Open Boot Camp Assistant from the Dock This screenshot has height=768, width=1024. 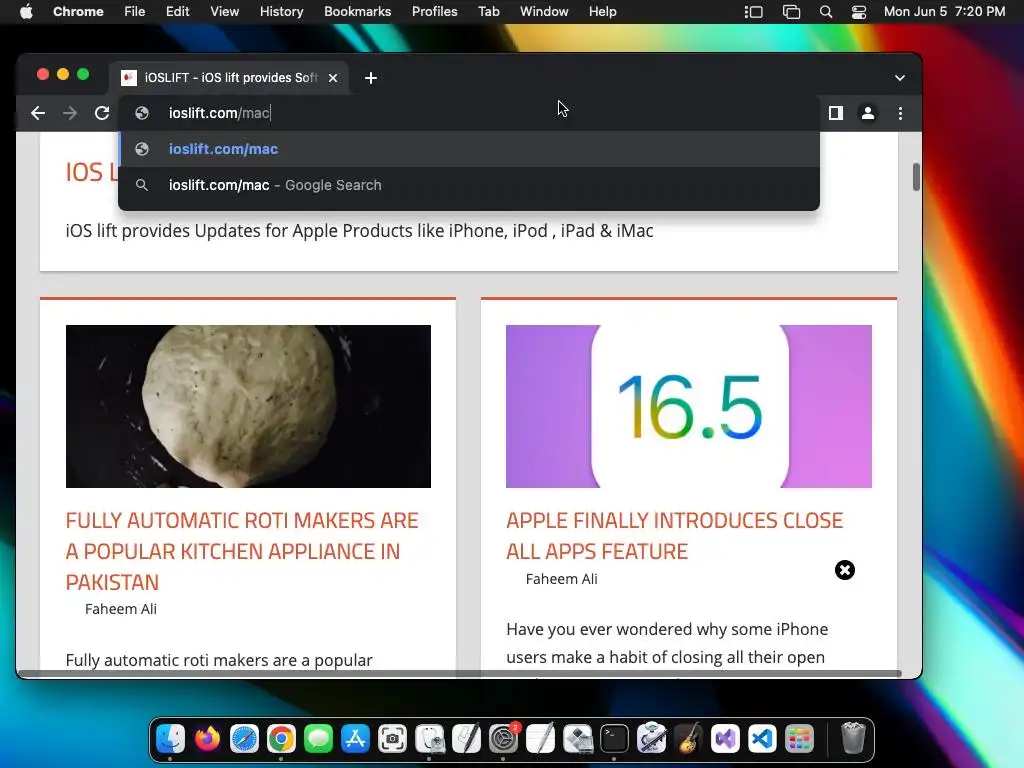point(577,739)
